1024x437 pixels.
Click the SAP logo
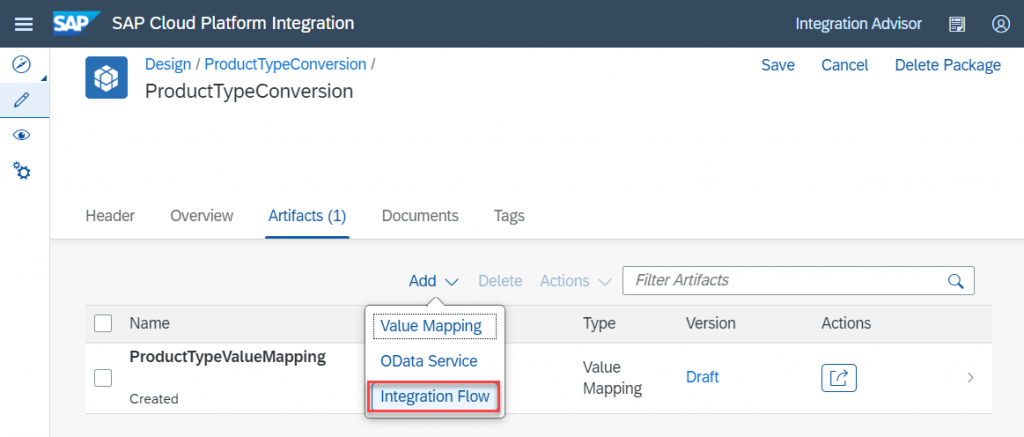point(76,24)
